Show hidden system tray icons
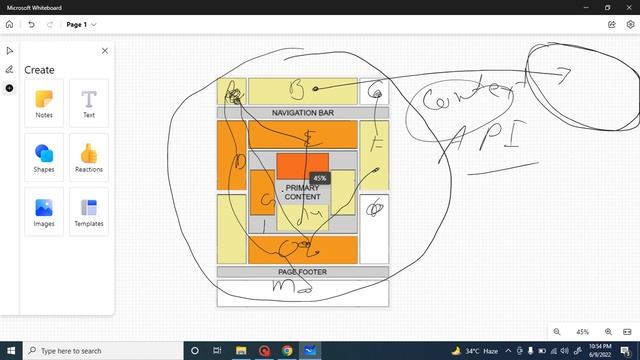This screenshot has height=360, width=640. (508, 351)
